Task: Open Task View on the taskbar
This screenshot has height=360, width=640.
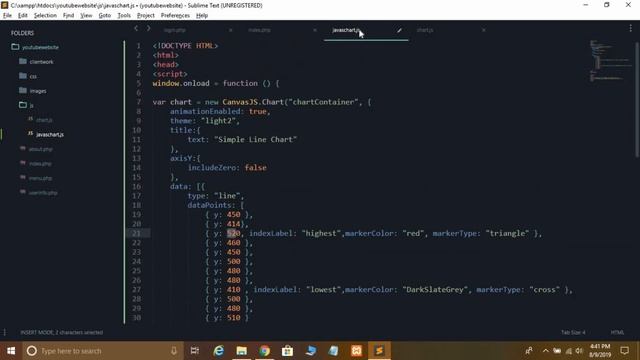Action: pos(195,351)
